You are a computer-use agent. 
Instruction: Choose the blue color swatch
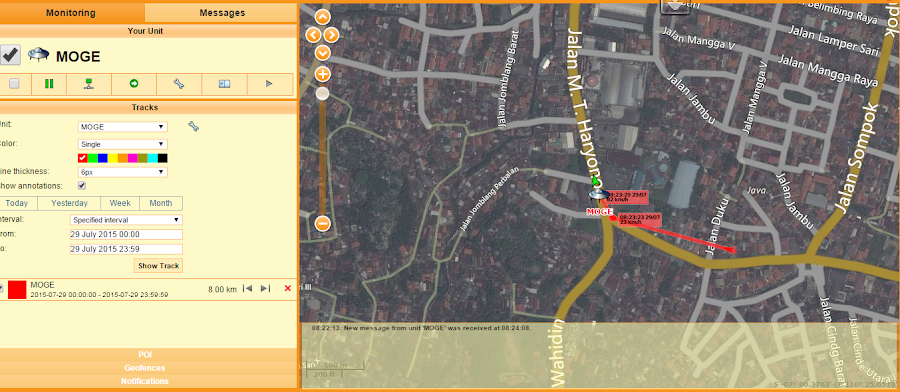[103, 158]
